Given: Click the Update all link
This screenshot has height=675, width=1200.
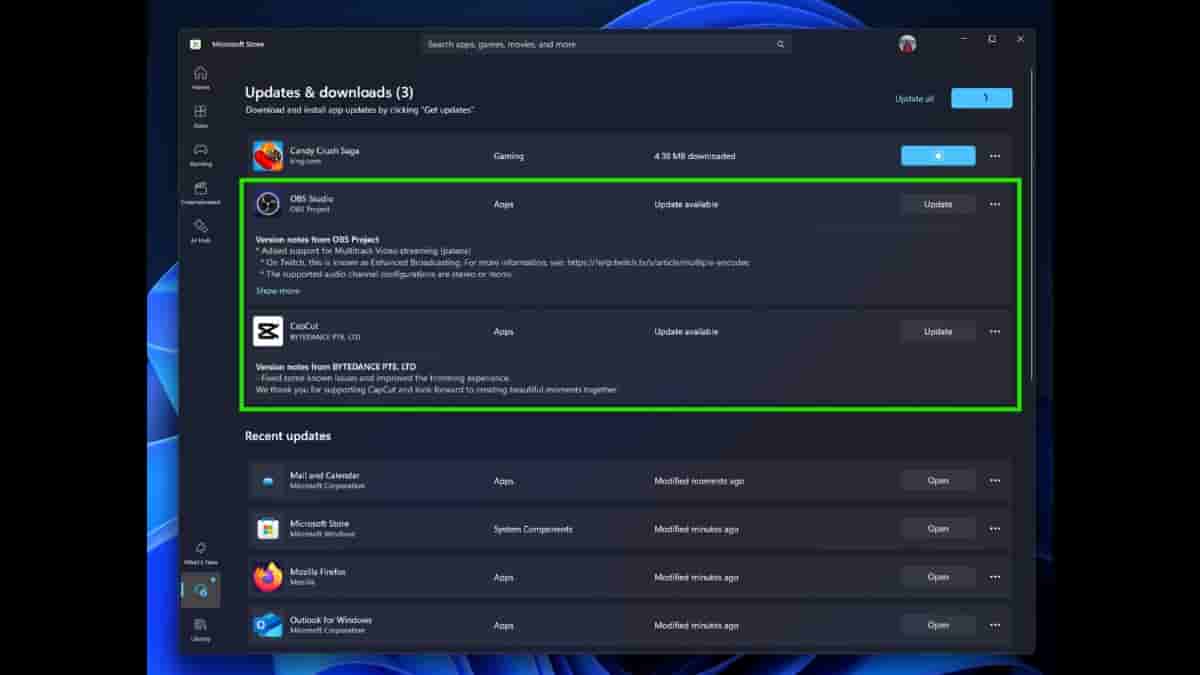Looking at the screenshot, I should 914,99.
